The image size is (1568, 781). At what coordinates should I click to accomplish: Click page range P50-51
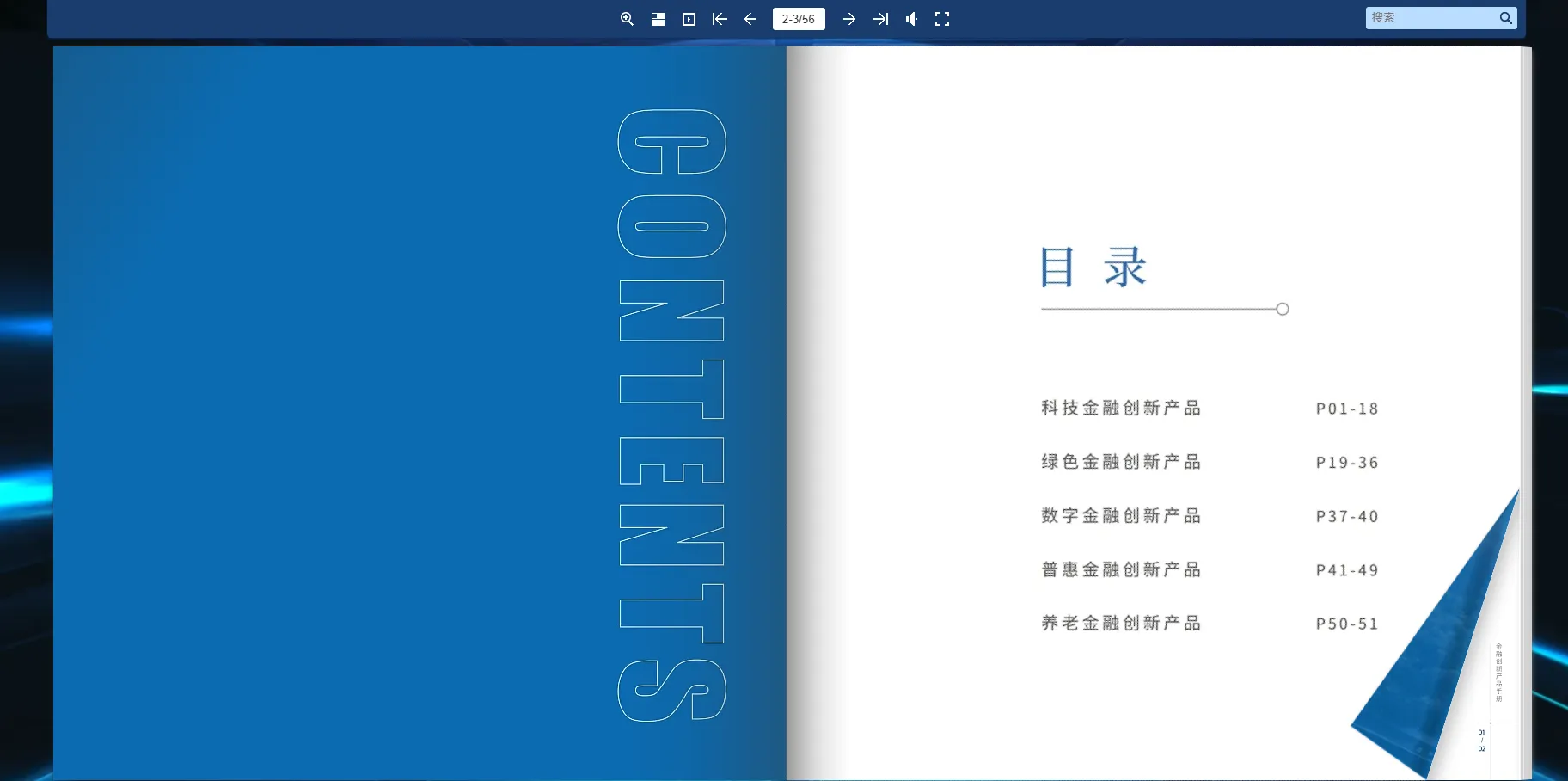tap(1347, 624)
